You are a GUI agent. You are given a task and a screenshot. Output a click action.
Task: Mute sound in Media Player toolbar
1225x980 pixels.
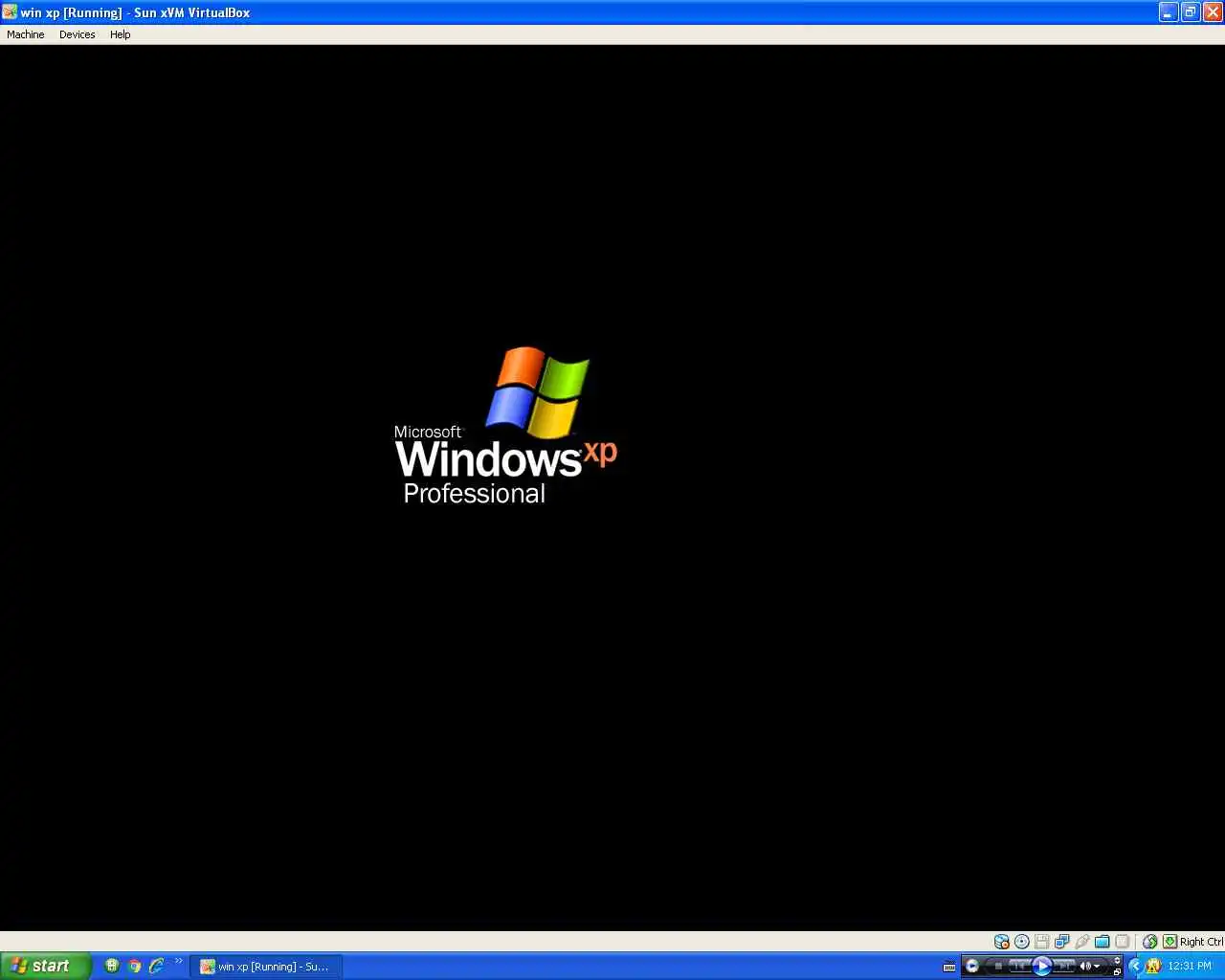click(1085, 967)
